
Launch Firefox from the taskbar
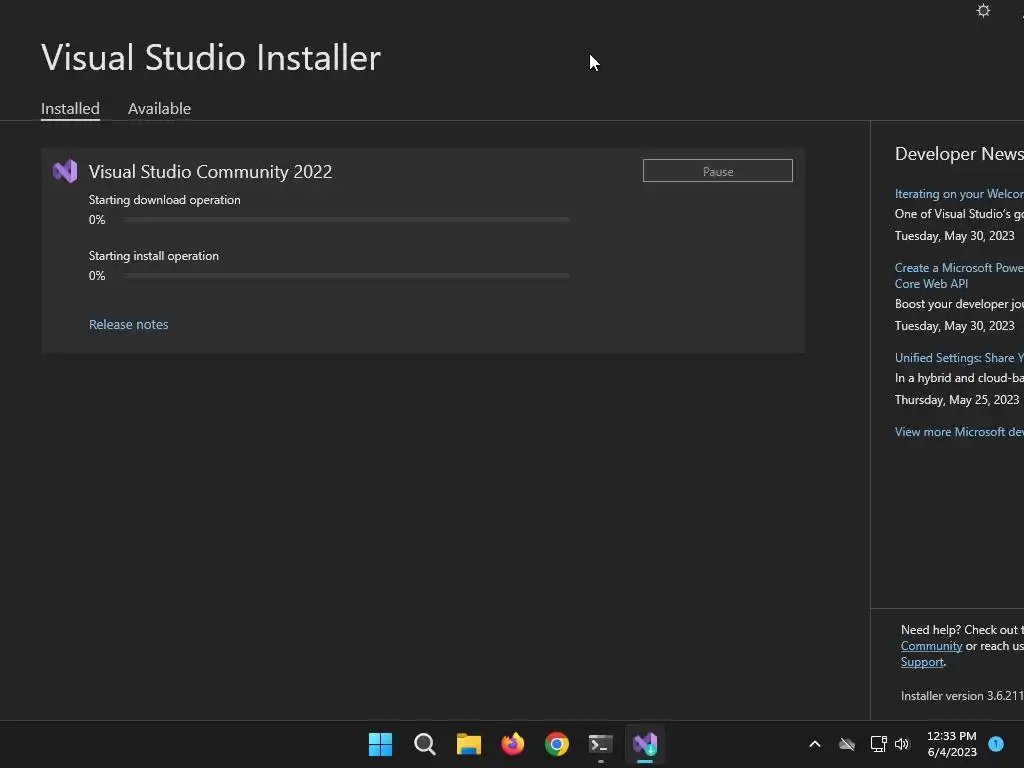[x=513, y=744]
